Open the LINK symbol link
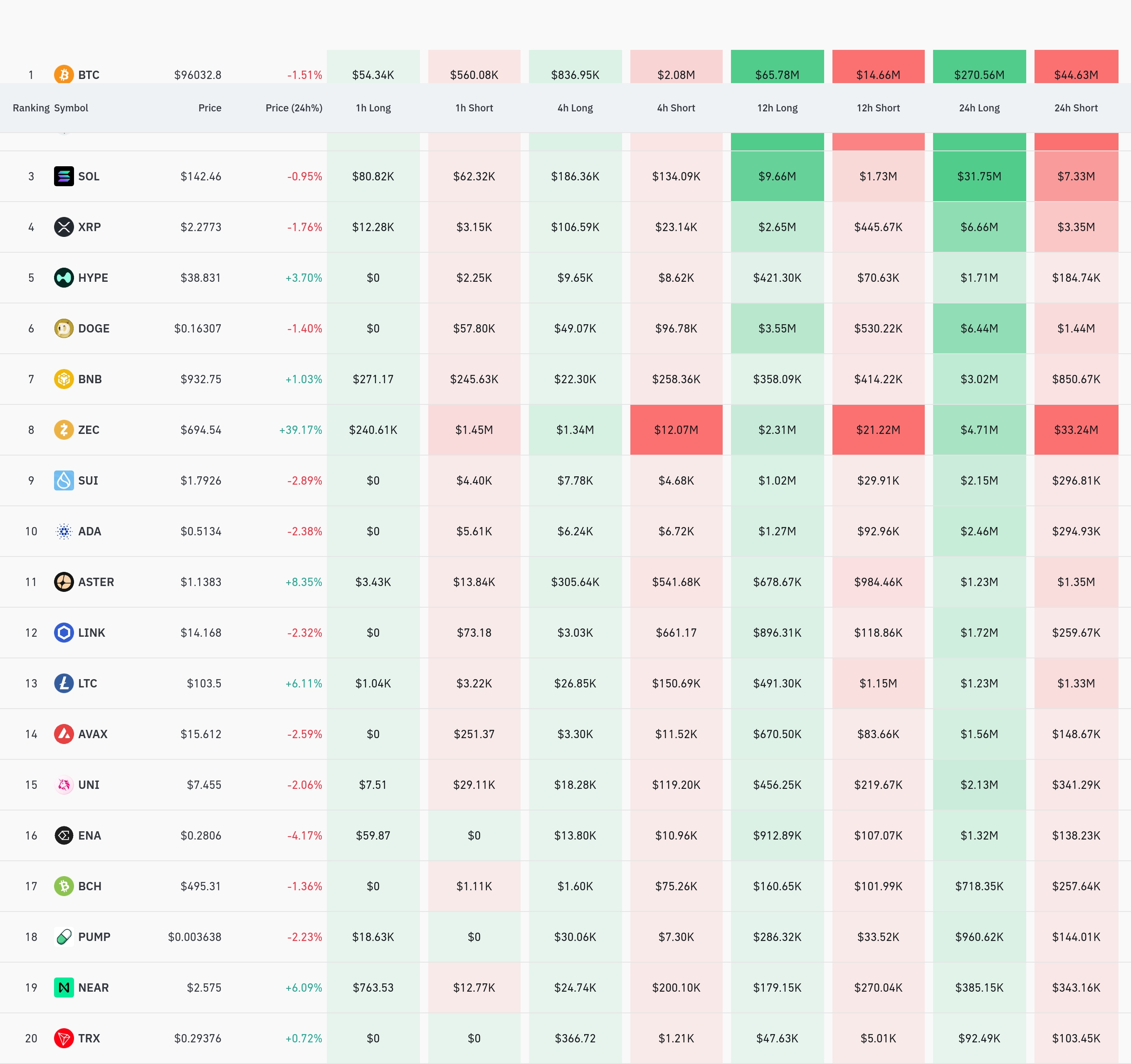Image resolution: width=1131 pixels, height=1064 pixels. pos(91,632)
